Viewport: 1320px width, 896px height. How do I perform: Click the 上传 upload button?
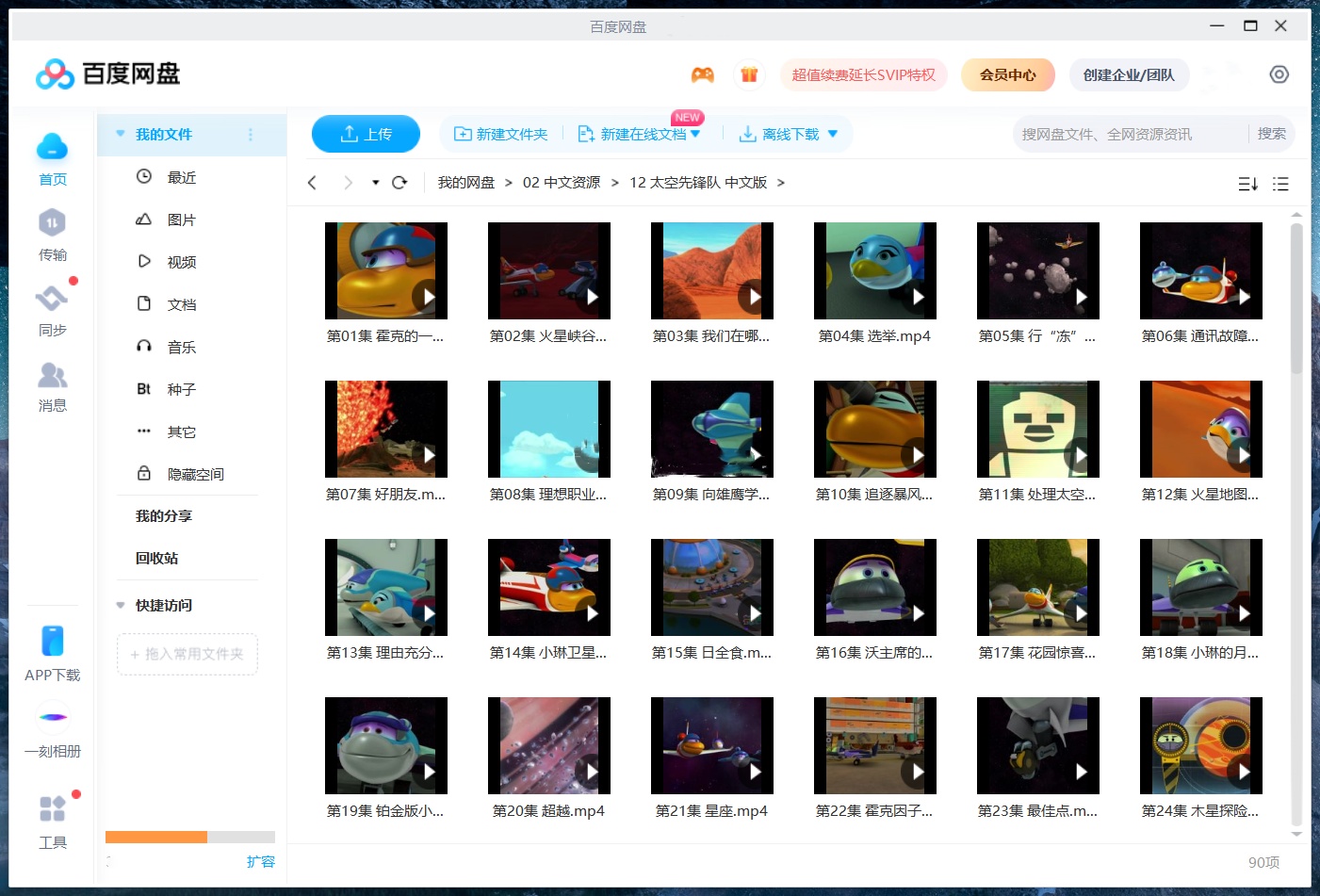366,134
